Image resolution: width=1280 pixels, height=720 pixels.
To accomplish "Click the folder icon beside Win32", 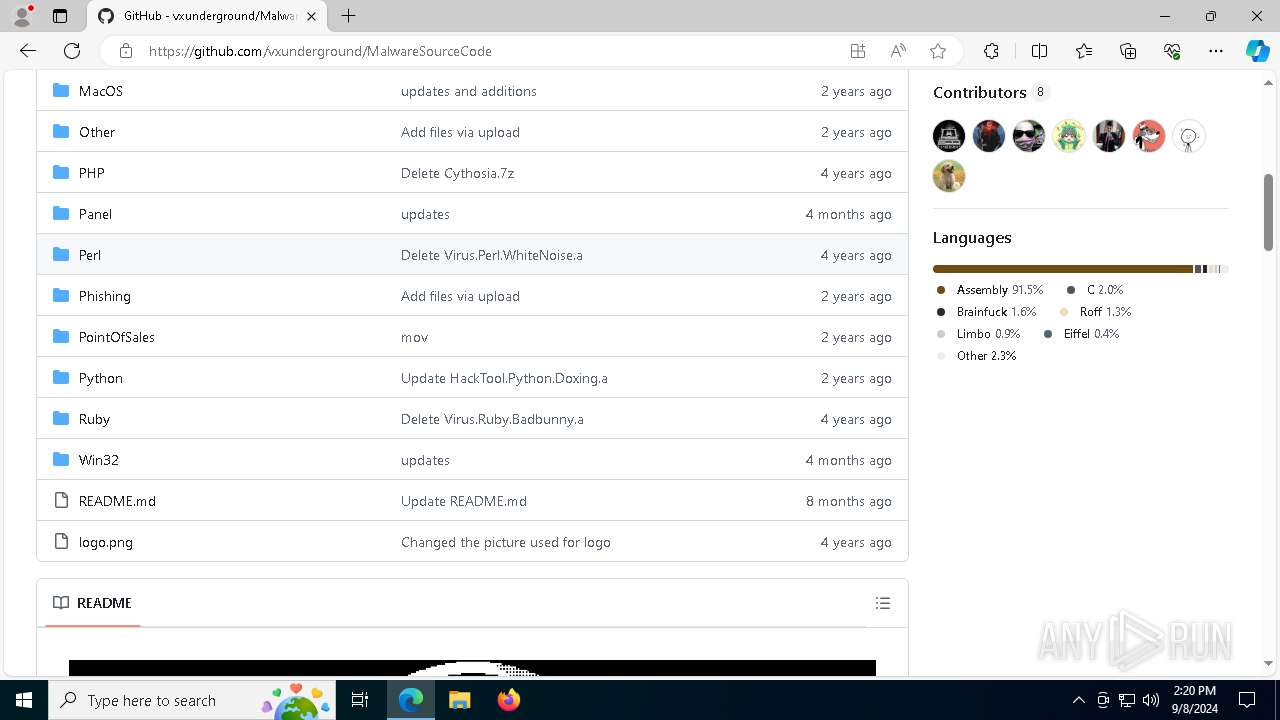I will coord(61,459).
